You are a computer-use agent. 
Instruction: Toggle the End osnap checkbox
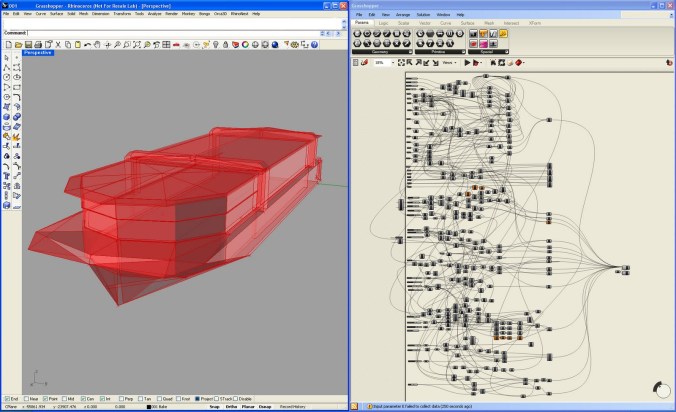click(6, 397)
